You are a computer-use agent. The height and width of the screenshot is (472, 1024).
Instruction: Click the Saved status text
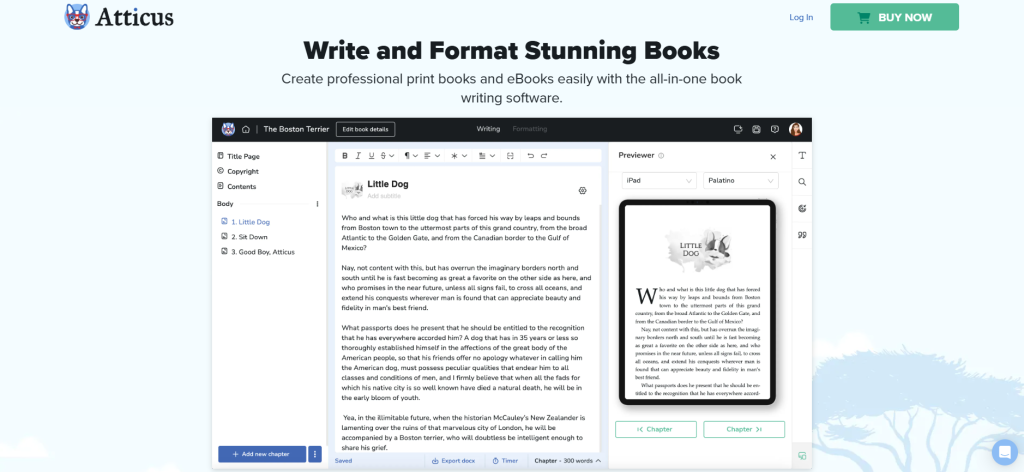tap(344, 461)
